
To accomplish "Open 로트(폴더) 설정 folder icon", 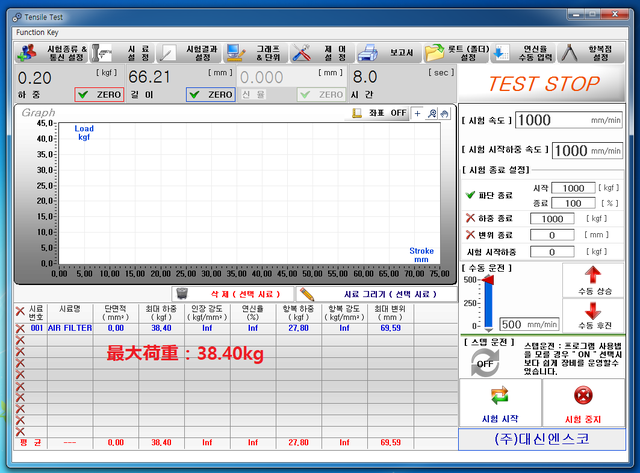I will 436,53.
